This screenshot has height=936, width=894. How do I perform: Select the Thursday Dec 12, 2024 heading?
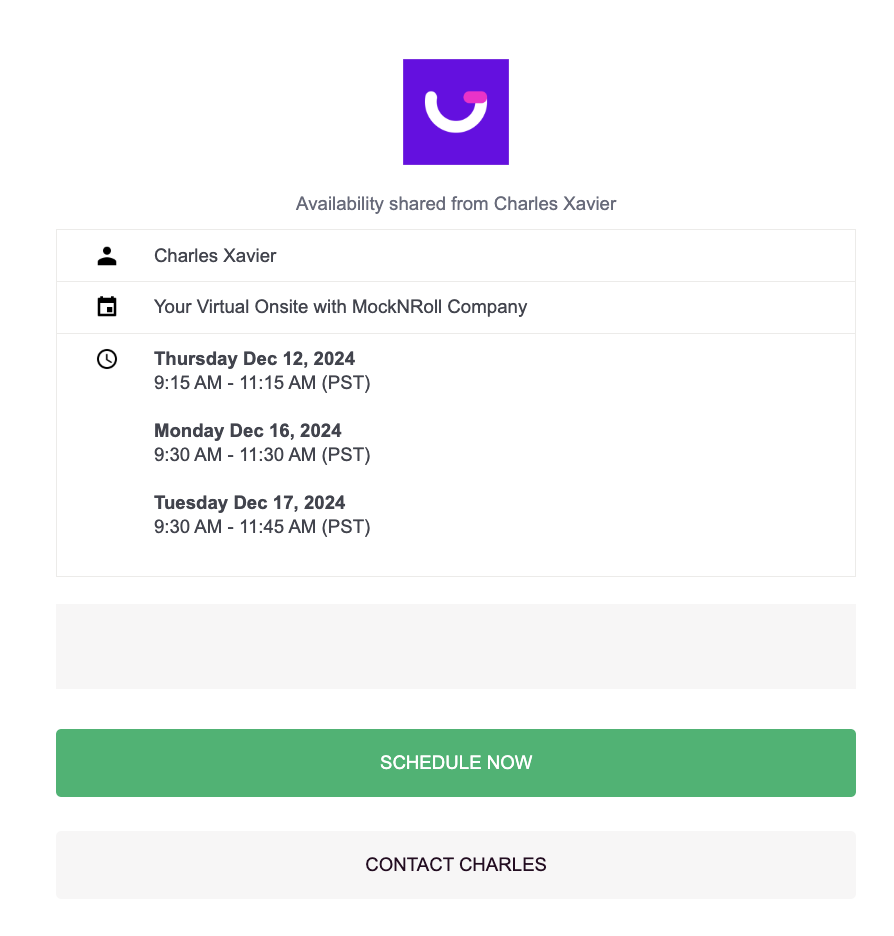click(x=254, y=359)
